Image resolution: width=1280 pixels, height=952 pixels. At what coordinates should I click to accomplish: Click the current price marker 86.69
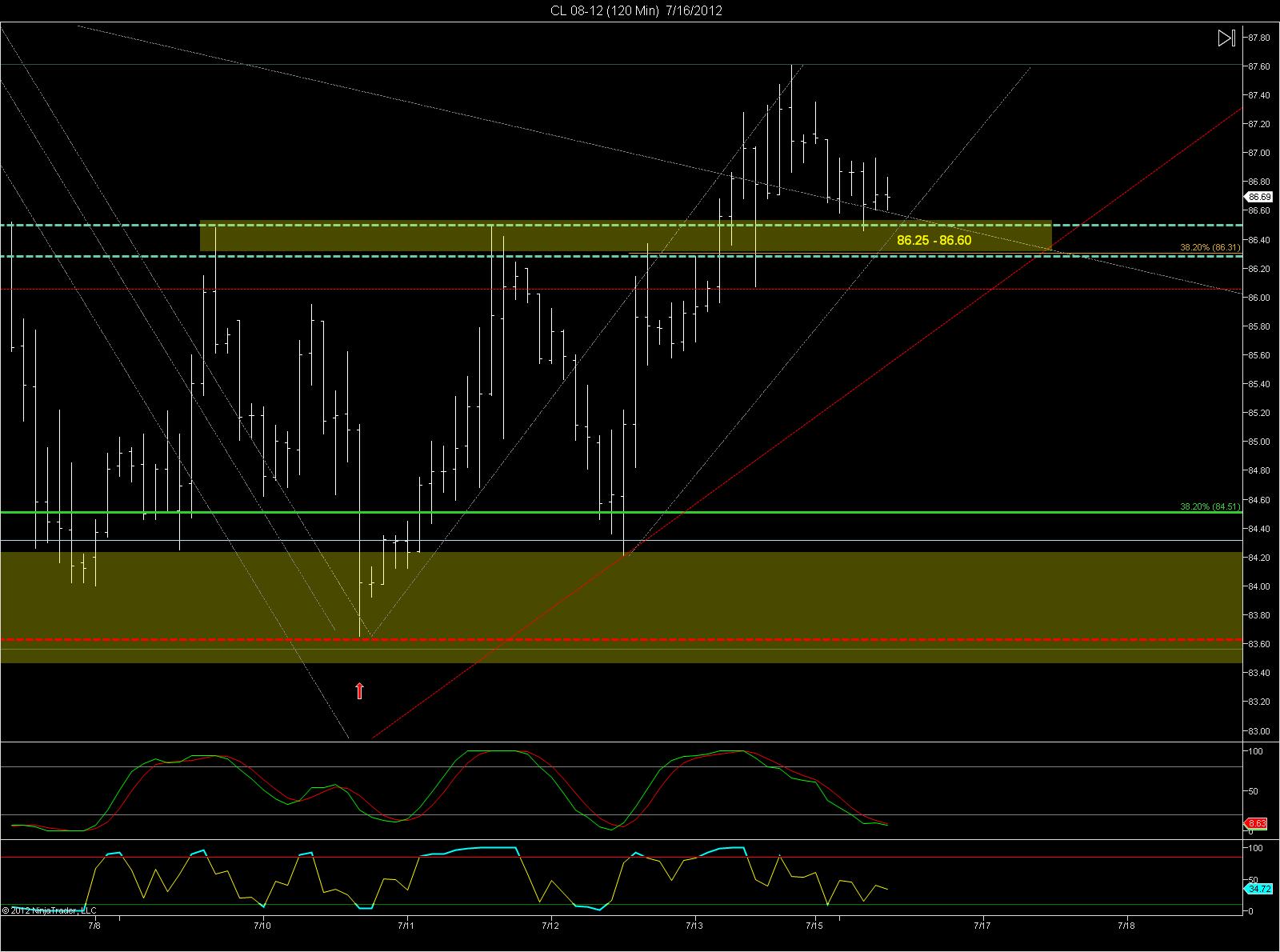[x=1259, y=196]
